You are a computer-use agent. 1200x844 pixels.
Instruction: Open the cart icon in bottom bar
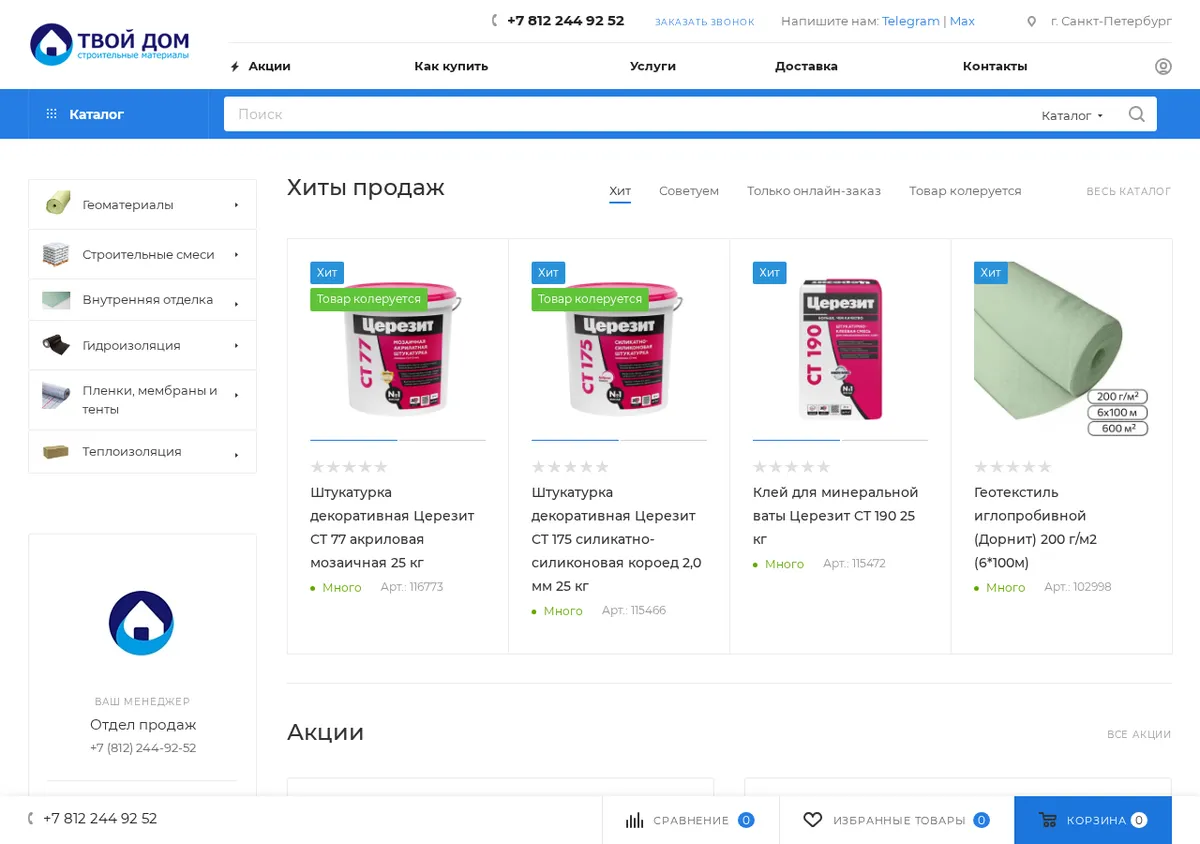click(1048, 820)
